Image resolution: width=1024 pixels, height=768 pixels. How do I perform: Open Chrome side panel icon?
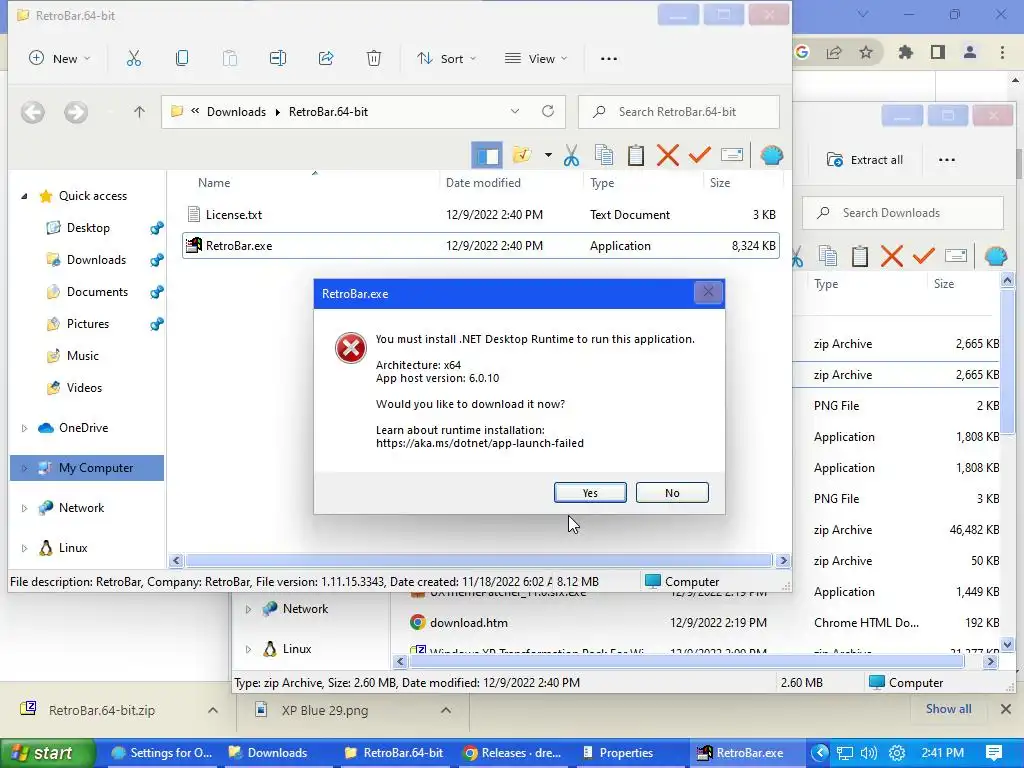pyautogui.click(x=938, y=52)
